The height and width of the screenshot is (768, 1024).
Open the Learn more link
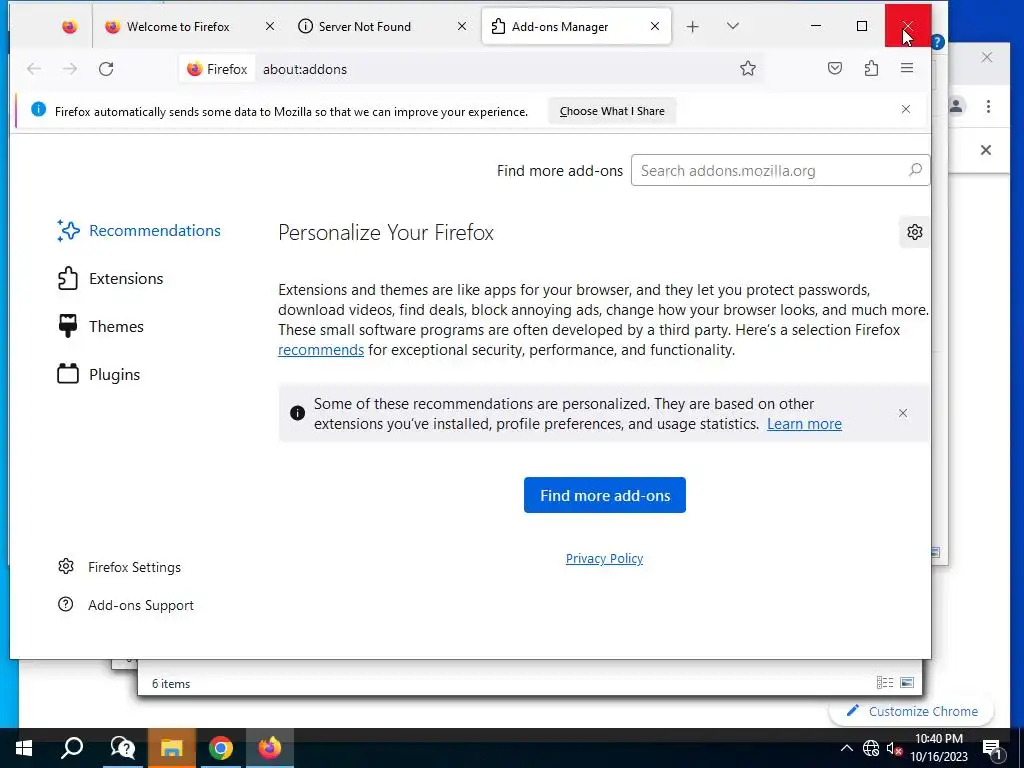pos(804,424)
